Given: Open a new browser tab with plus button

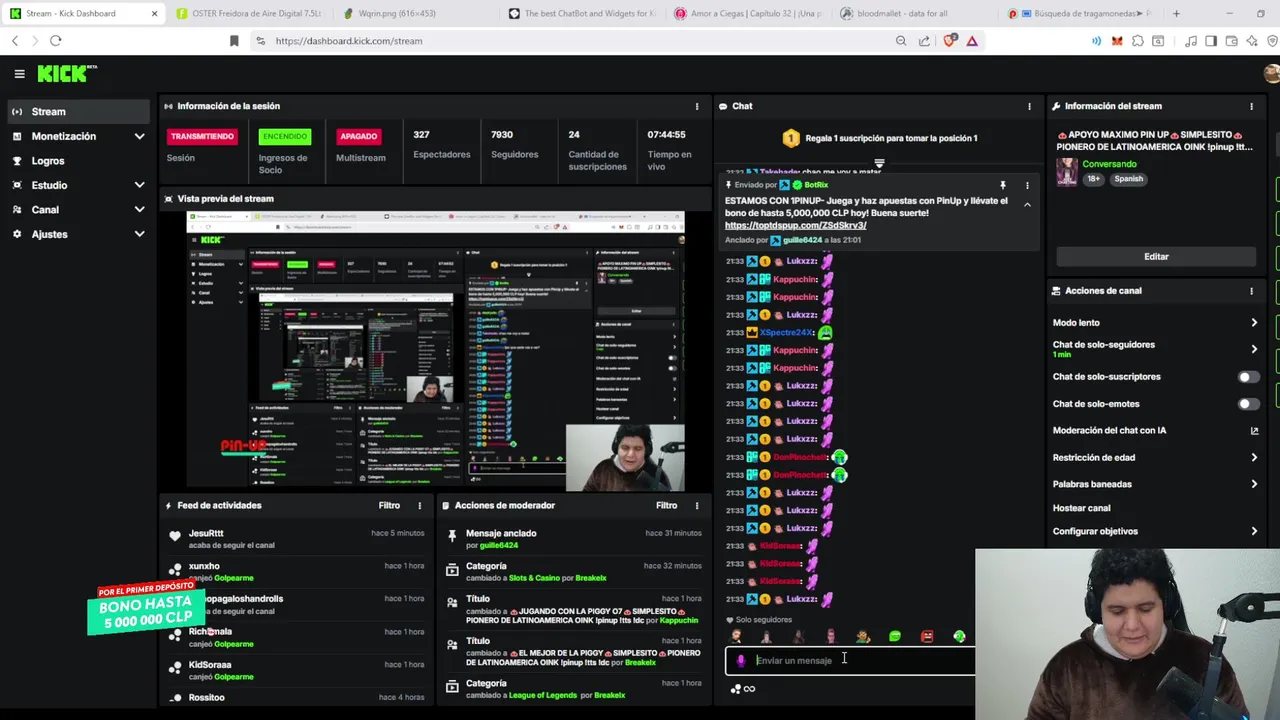Looking at the screenshot, I should point(1176,14).
